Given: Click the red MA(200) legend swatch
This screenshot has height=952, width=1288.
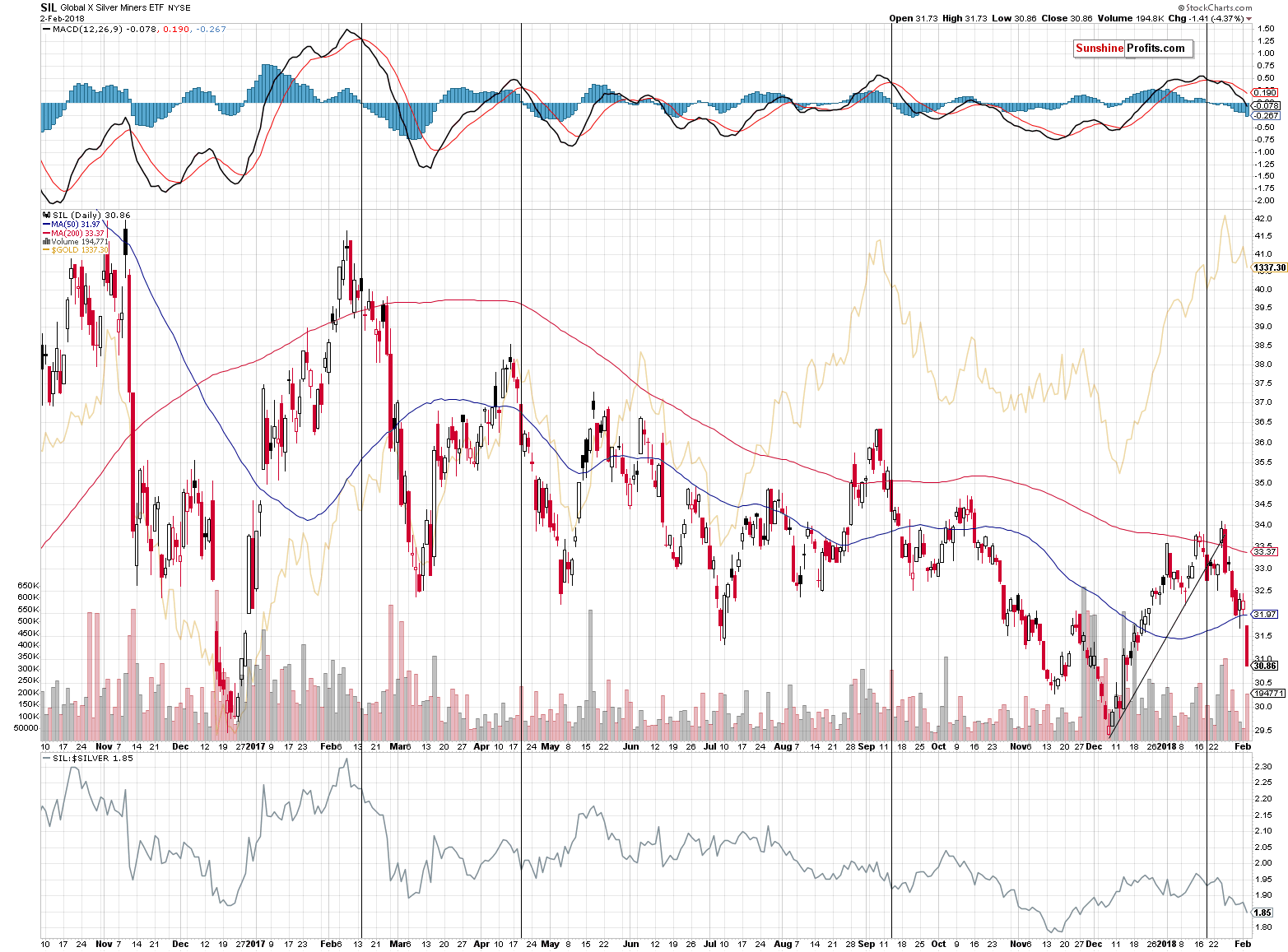Looking at the screenshot, I should (x=46, y=233).
